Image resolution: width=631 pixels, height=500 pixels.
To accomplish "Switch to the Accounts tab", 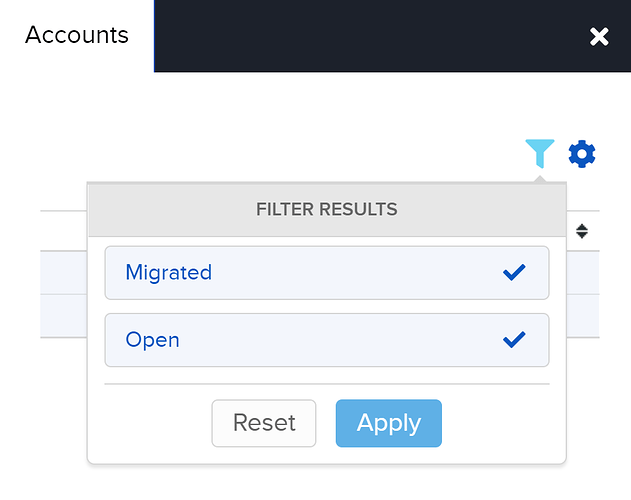I will [77, 35].
